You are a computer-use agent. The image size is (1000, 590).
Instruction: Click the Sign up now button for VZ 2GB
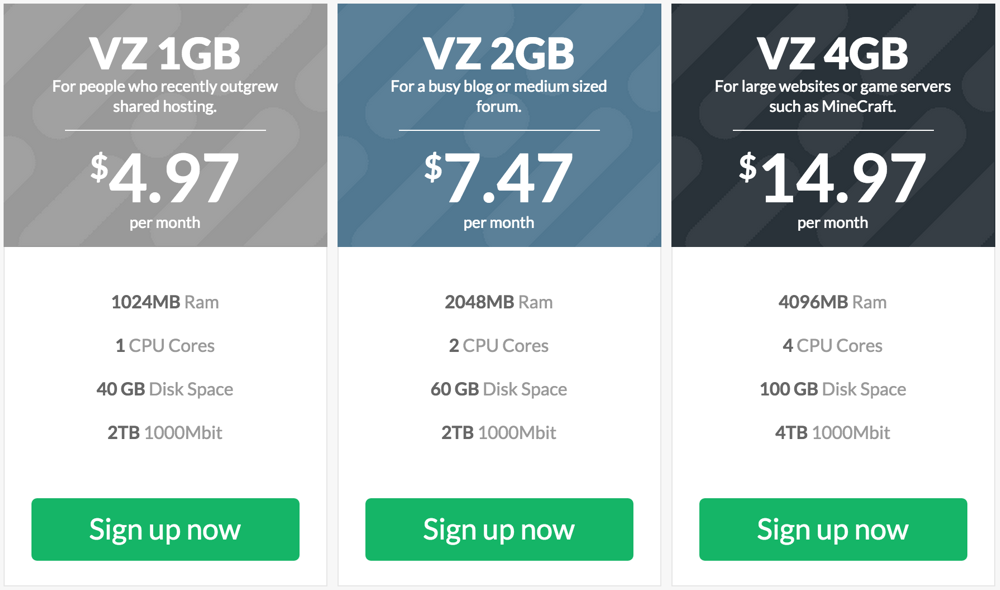pos(498,530)
